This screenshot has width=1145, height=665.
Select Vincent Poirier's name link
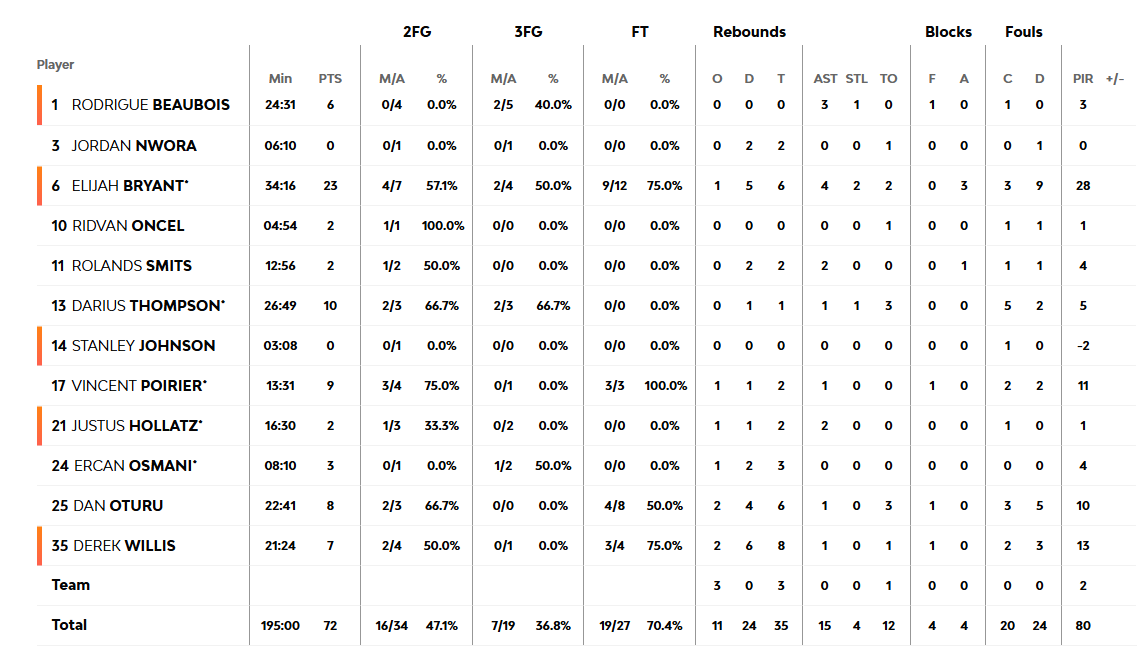[137, 386]
